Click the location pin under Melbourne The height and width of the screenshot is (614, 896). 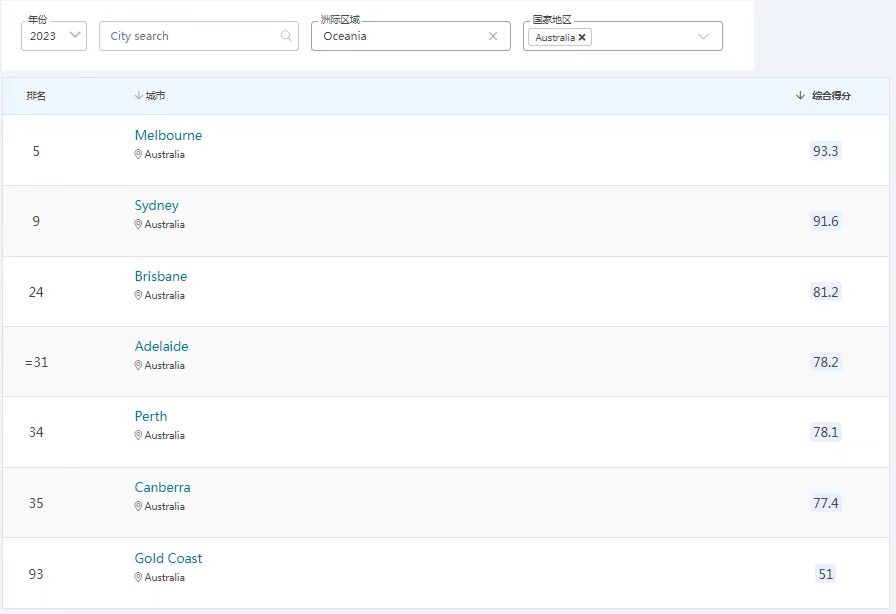tap(139, 155)
